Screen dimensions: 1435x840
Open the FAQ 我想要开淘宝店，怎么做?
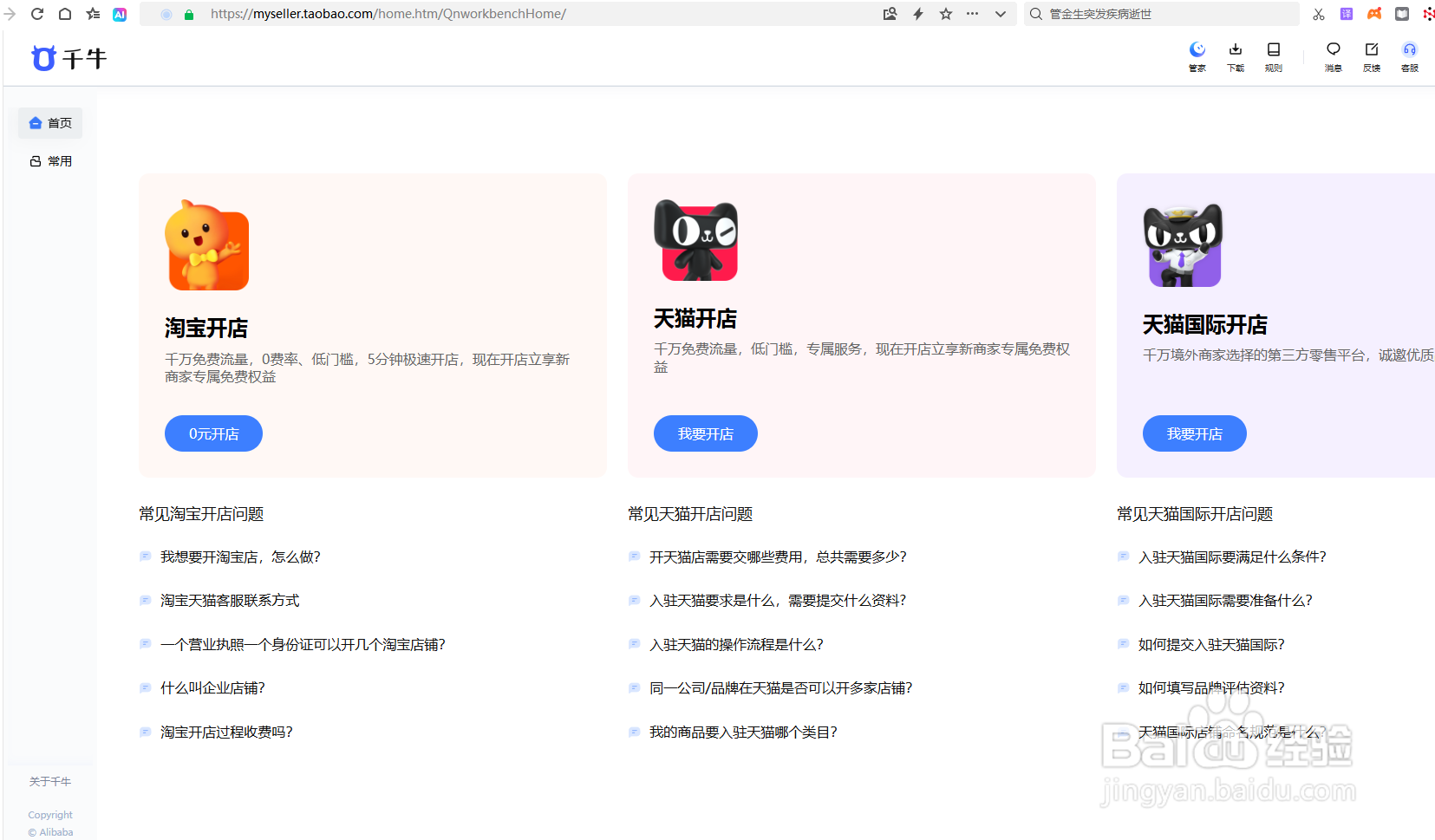click(x=240, y=557)
